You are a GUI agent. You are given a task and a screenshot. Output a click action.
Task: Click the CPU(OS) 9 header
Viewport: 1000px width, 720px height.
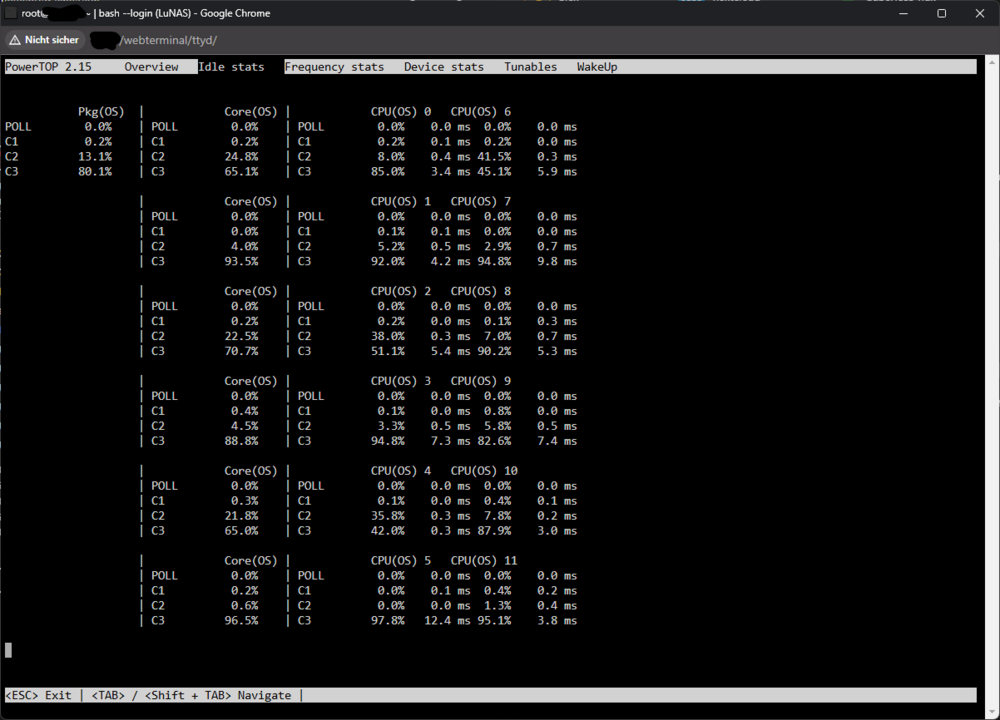(x=481, y=381)
